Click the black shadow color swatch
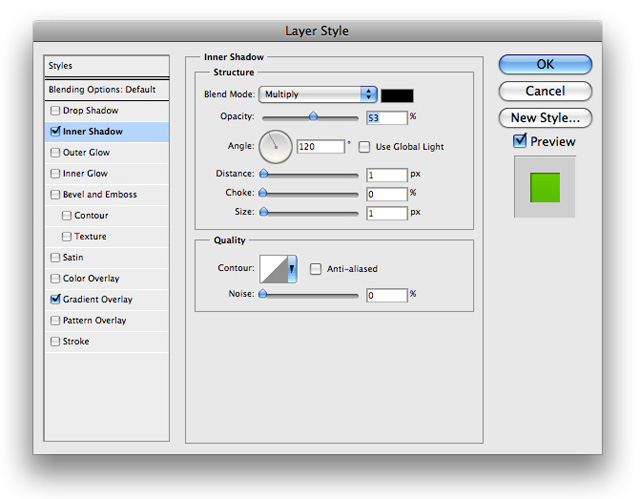640x499 pixels. [x=397, y=95]
